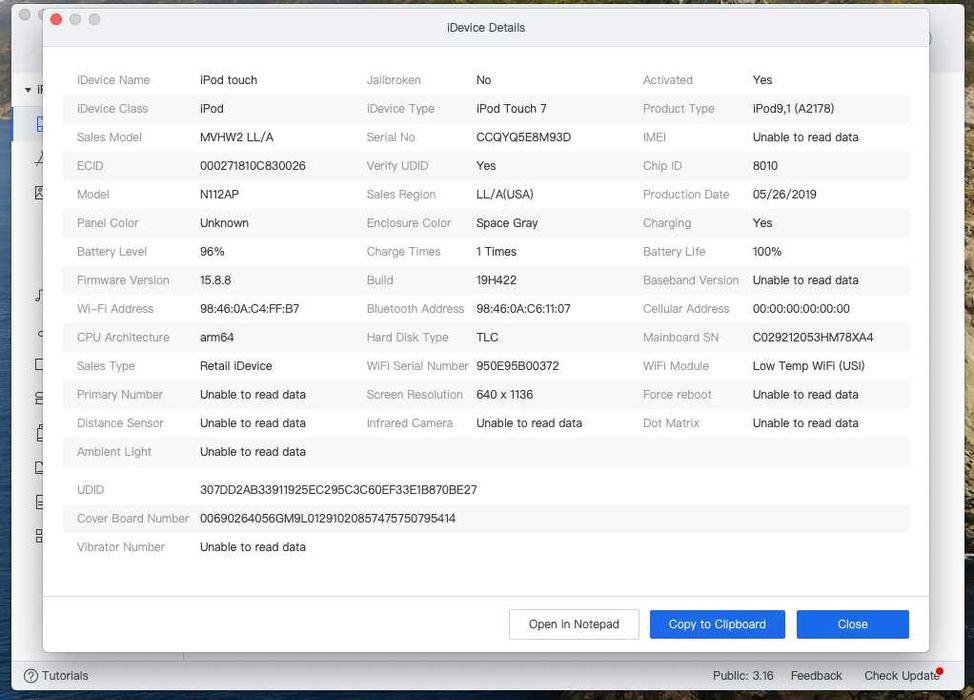974x700 pixels.
Task: Click the Primary Number 'Unable to read data' value
Action: (253, 394)
